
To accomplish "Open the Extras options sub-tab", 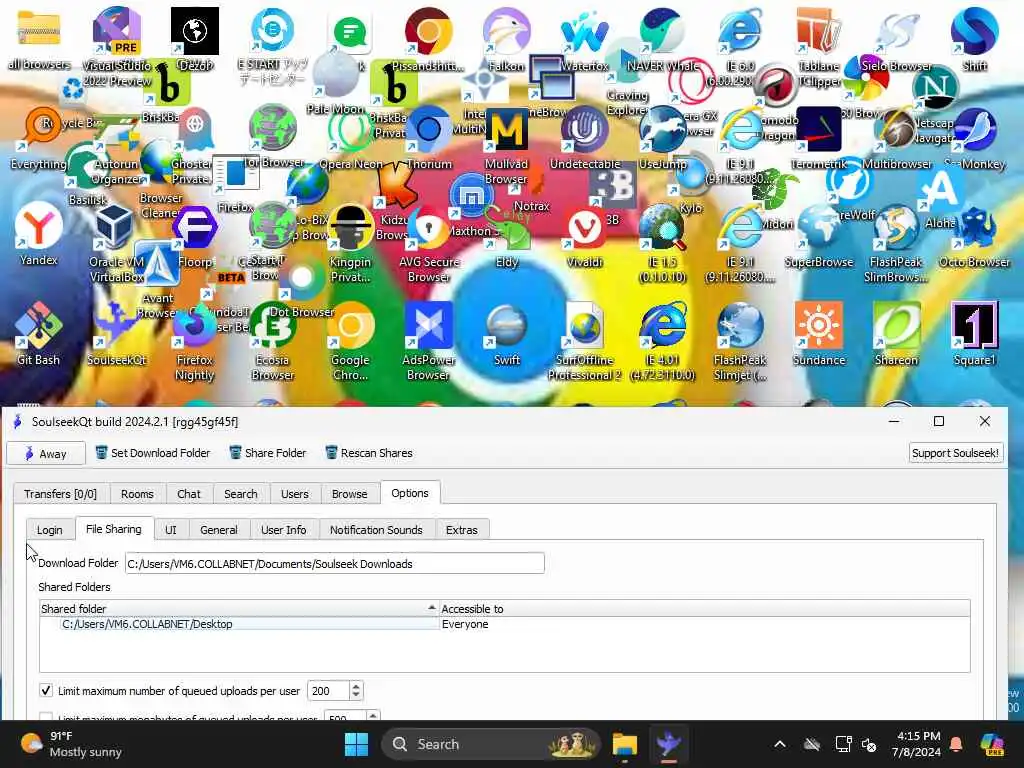I will tap(462, 530).
